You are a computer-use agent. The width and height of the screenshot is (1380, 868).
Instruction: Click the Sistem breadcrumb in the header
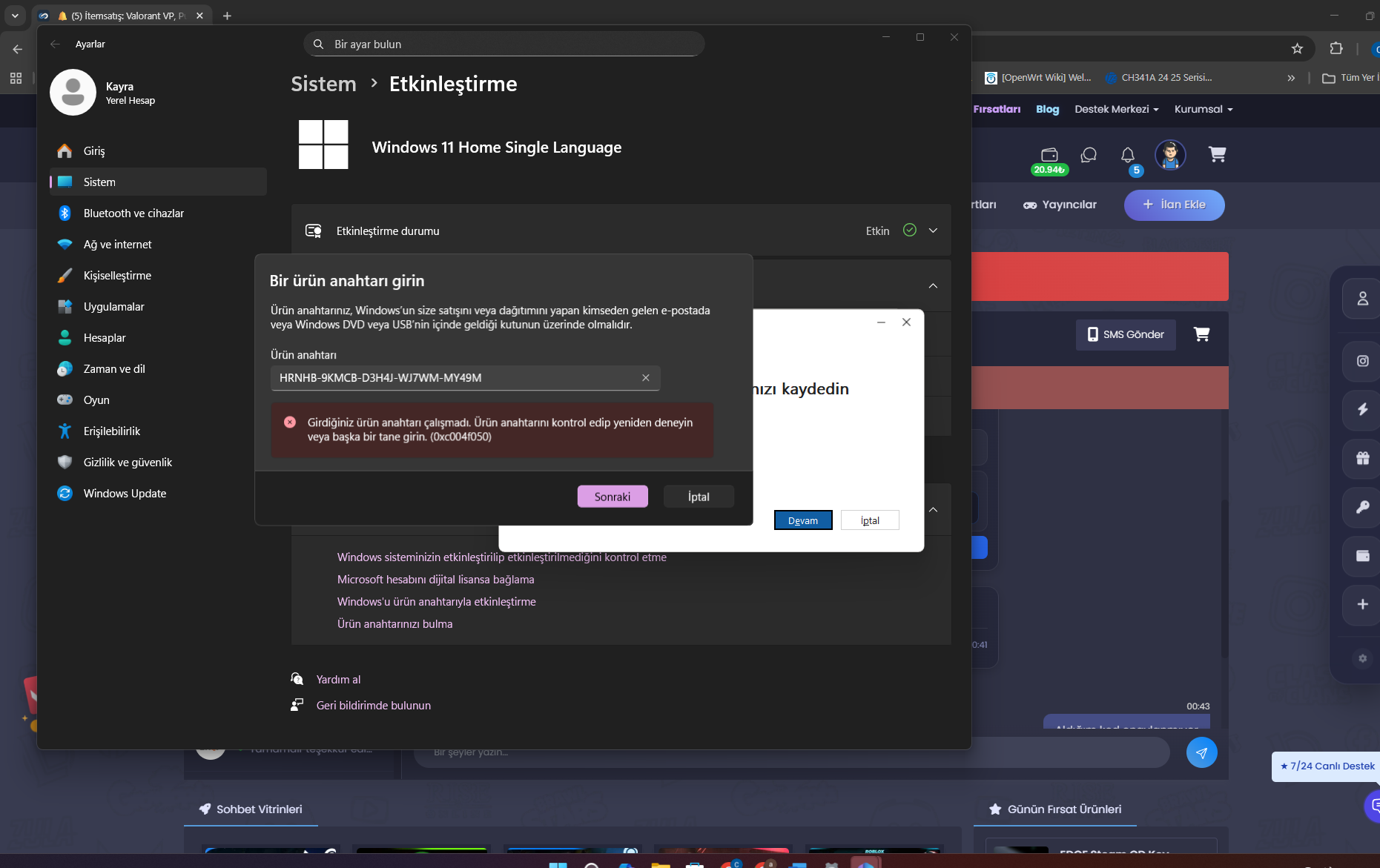click(x=323, y=84)
